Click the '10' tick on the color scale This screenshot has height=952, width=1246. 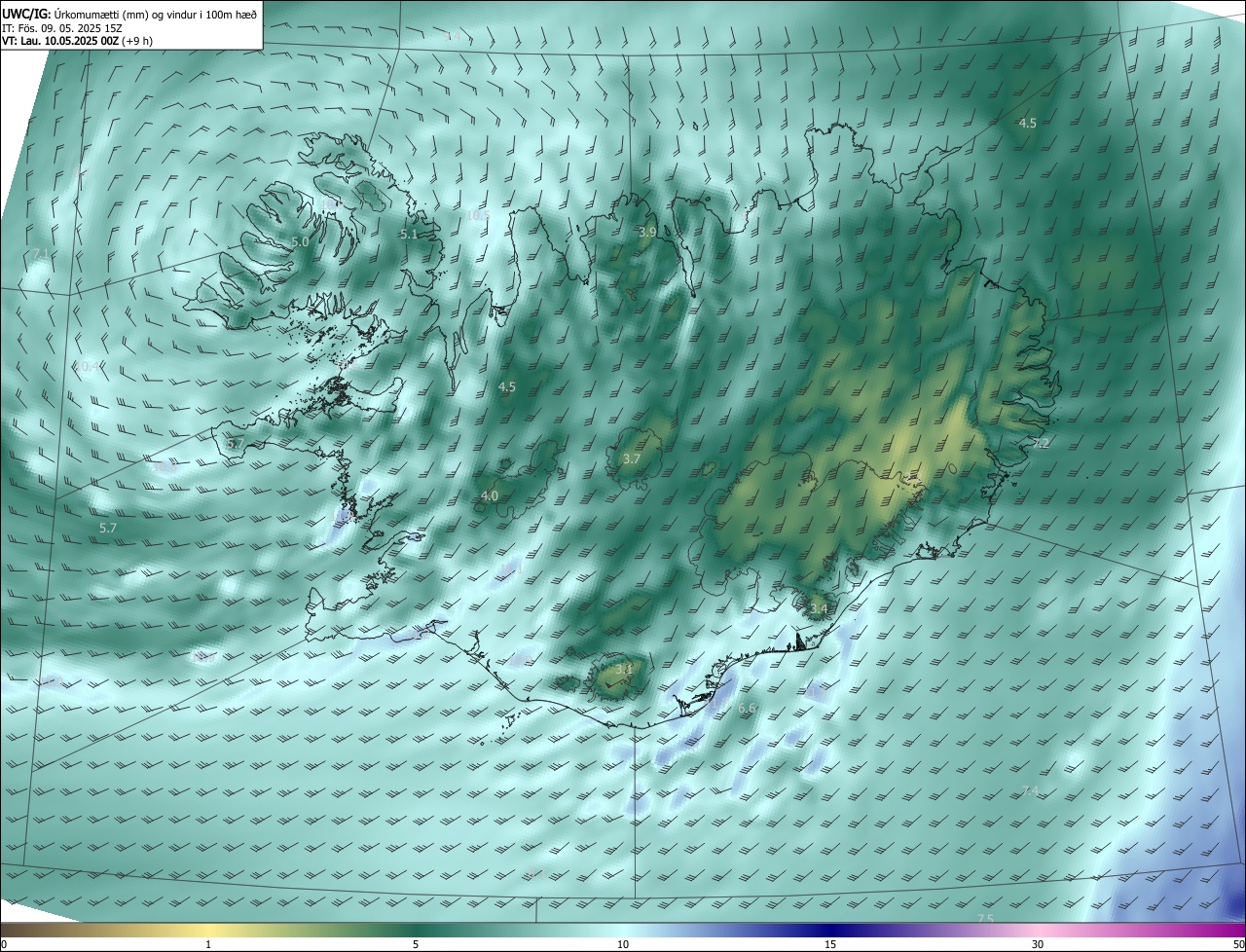(623, 944)
